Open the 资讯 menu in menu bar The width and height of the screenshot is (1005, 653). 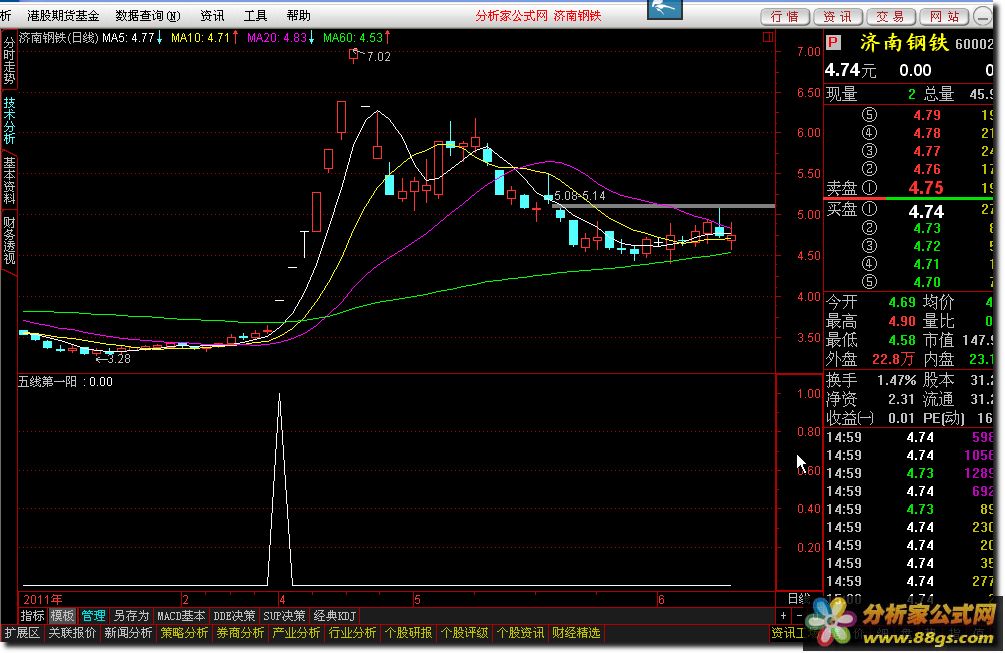(x=212, y=15)
